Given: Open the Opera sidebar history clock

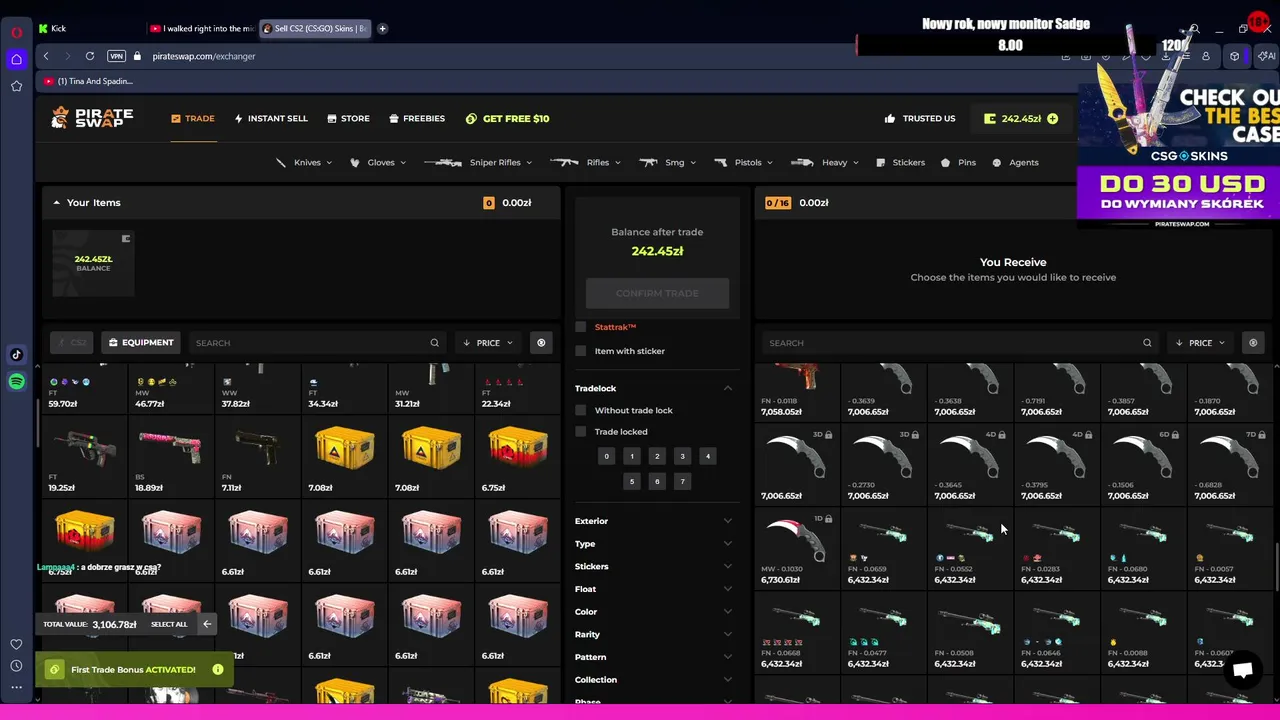Looking at the screenshot, I should tap(16, 666).
